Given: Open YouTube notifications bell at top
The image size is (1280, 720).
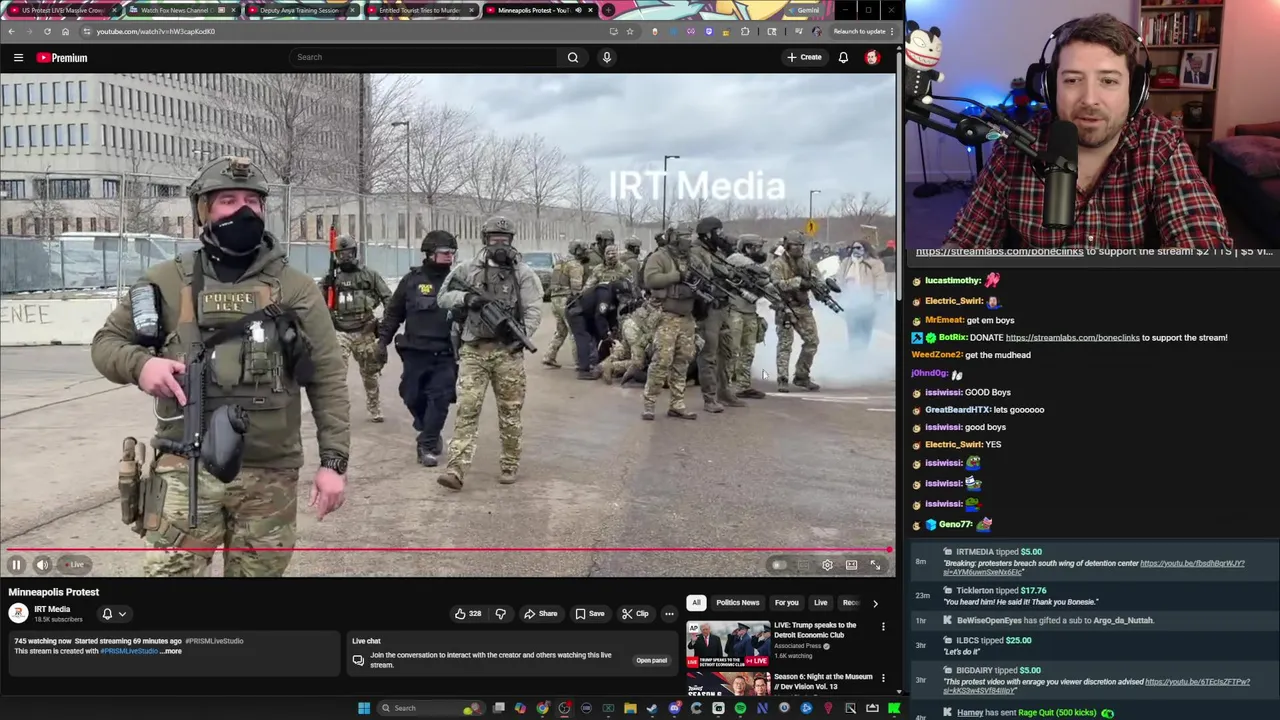Looking at the screenshot, I should [x=843, y=57].
